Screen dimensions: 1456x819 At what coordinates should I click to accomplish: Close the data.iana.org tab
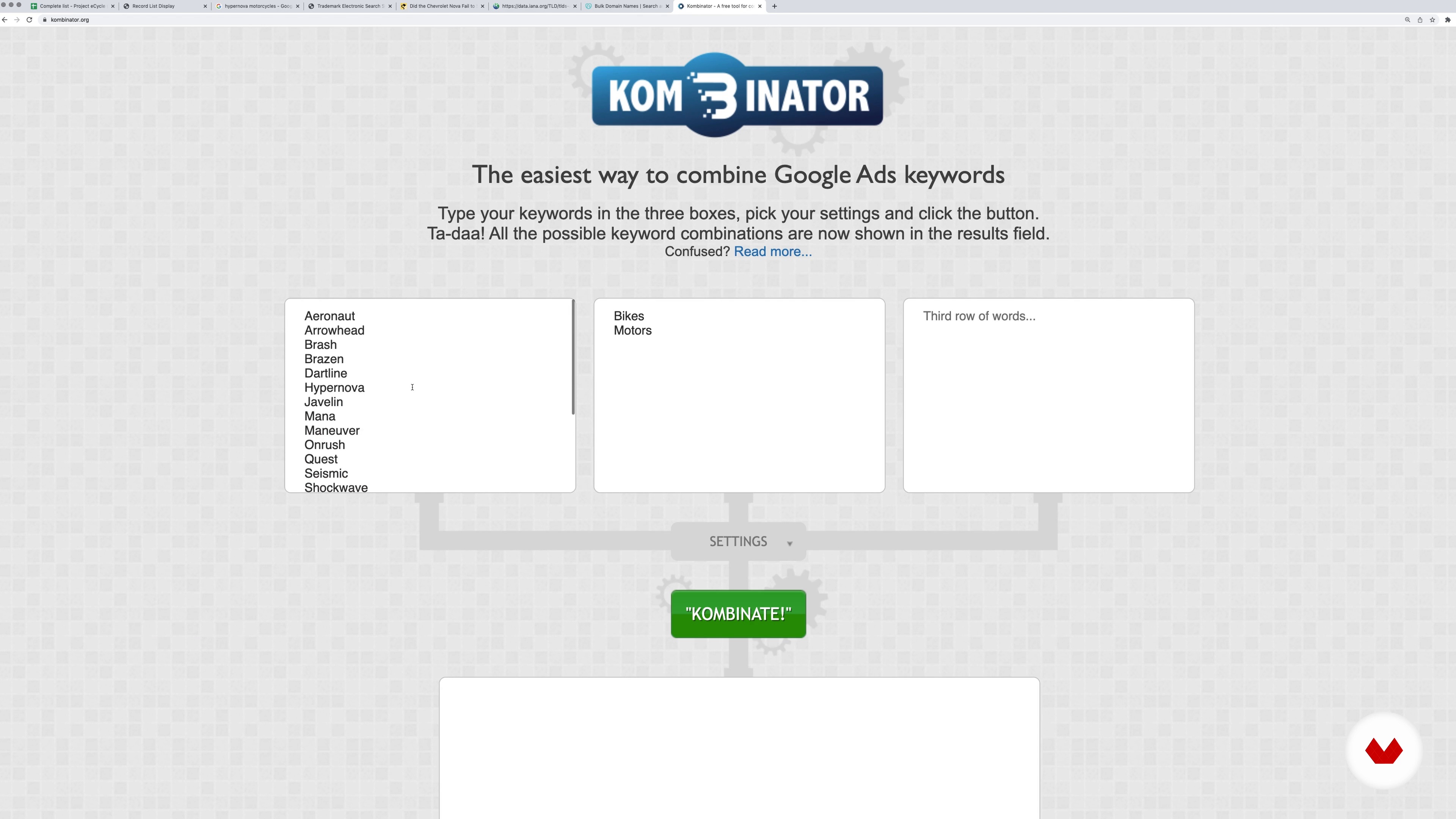(575, 6)
